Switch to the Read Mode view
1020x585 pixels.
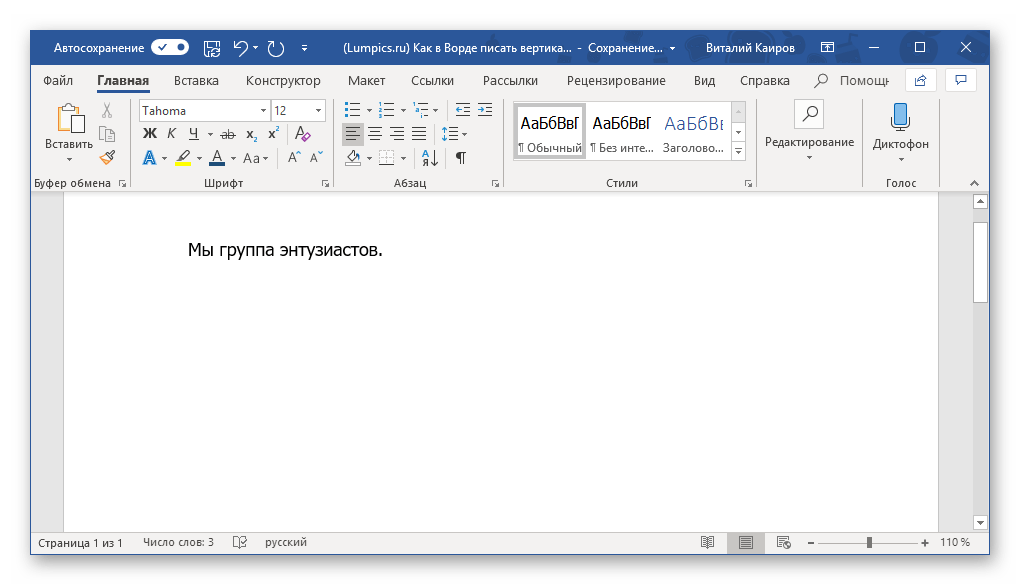(708, 542)
